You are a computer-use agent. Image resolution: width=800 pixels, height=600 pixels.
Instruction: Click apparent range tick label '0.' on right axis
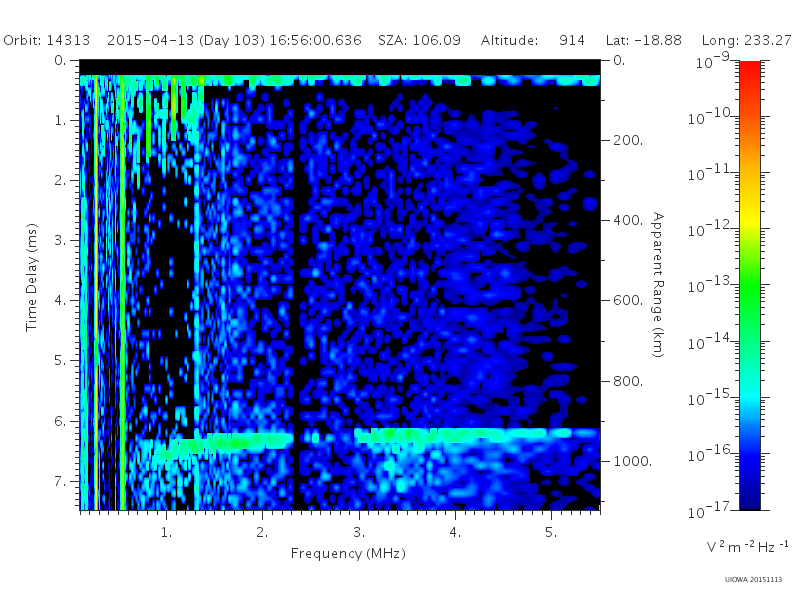(619, 61)
